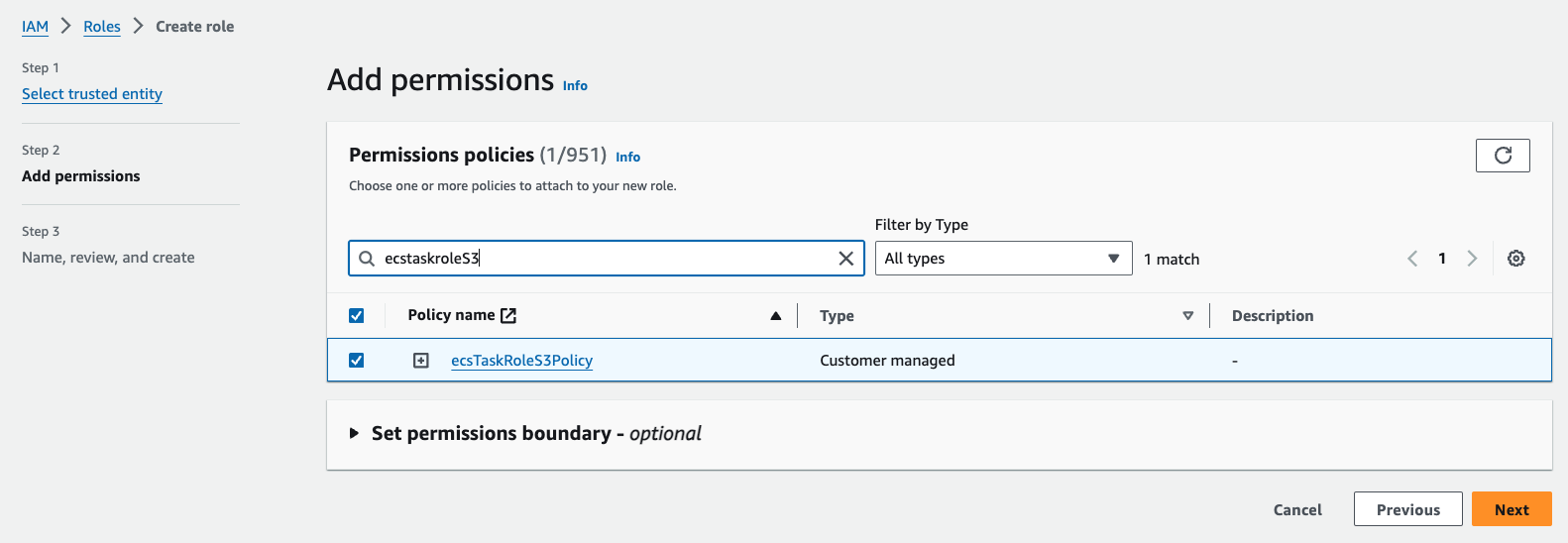The width and height of the screenshot is (1568, 543).
Task: Clear the search field with X icon
Action: tap(845, 259)
